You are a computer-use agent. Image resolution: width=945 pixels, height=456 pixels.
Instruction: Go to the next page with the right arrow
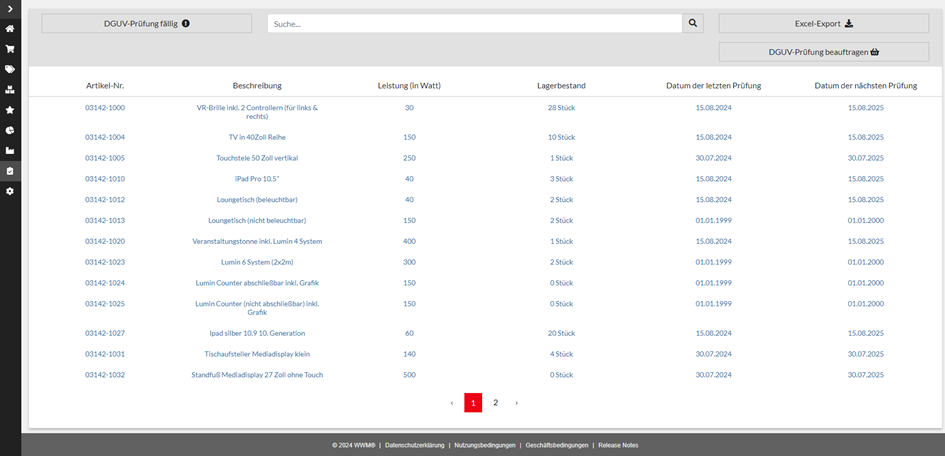click(516, 402)
